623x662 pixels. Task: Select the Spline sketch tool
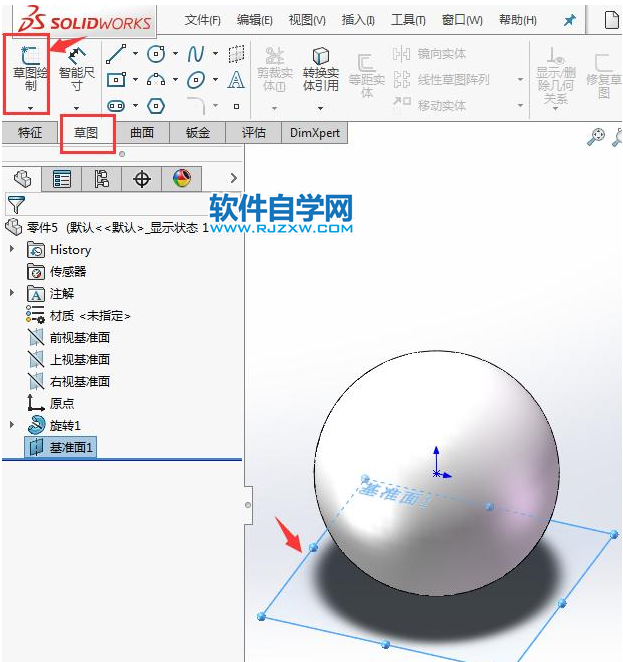tap(195, 54)
